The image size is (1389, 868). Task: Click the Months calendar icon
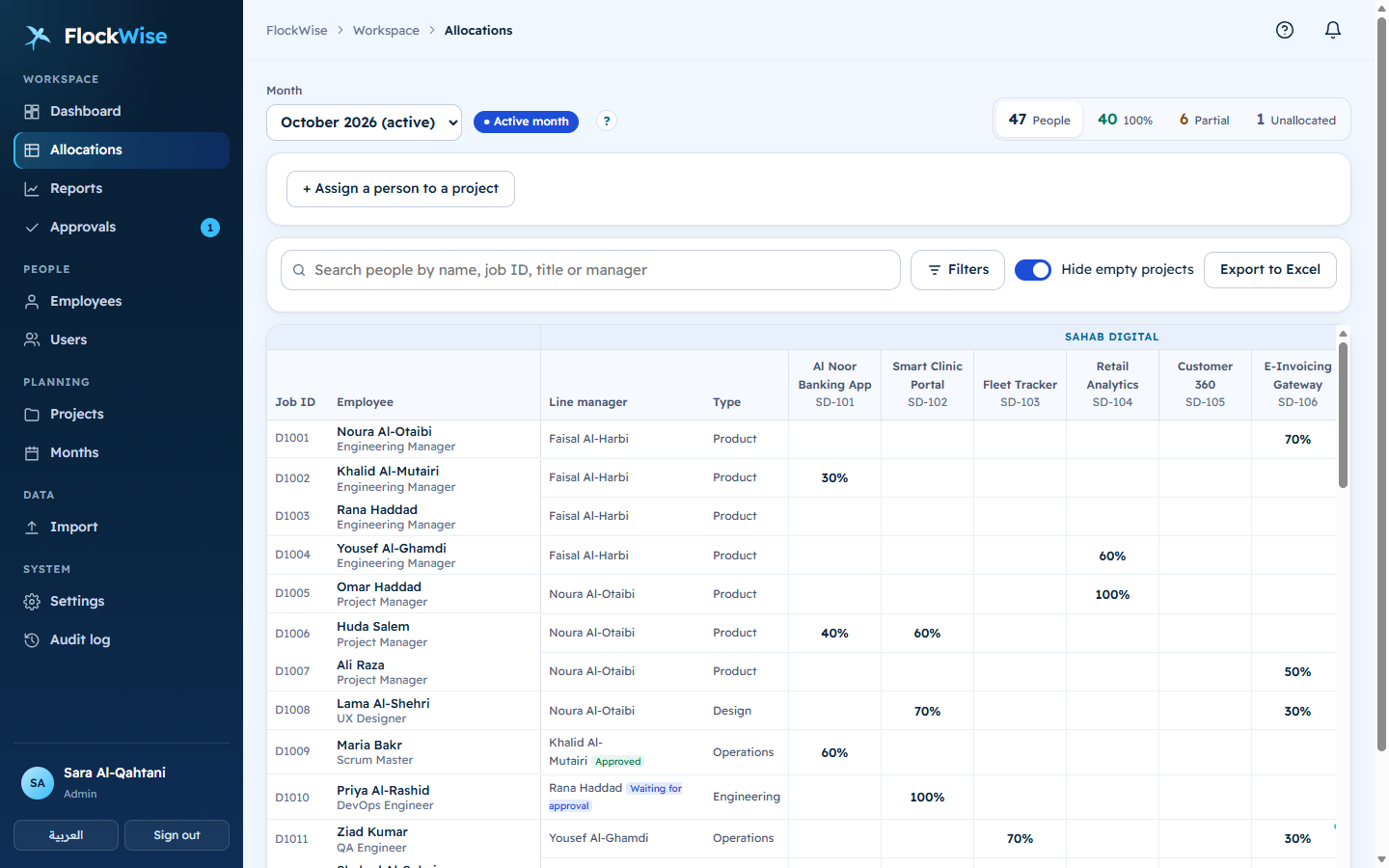(32, 453)
